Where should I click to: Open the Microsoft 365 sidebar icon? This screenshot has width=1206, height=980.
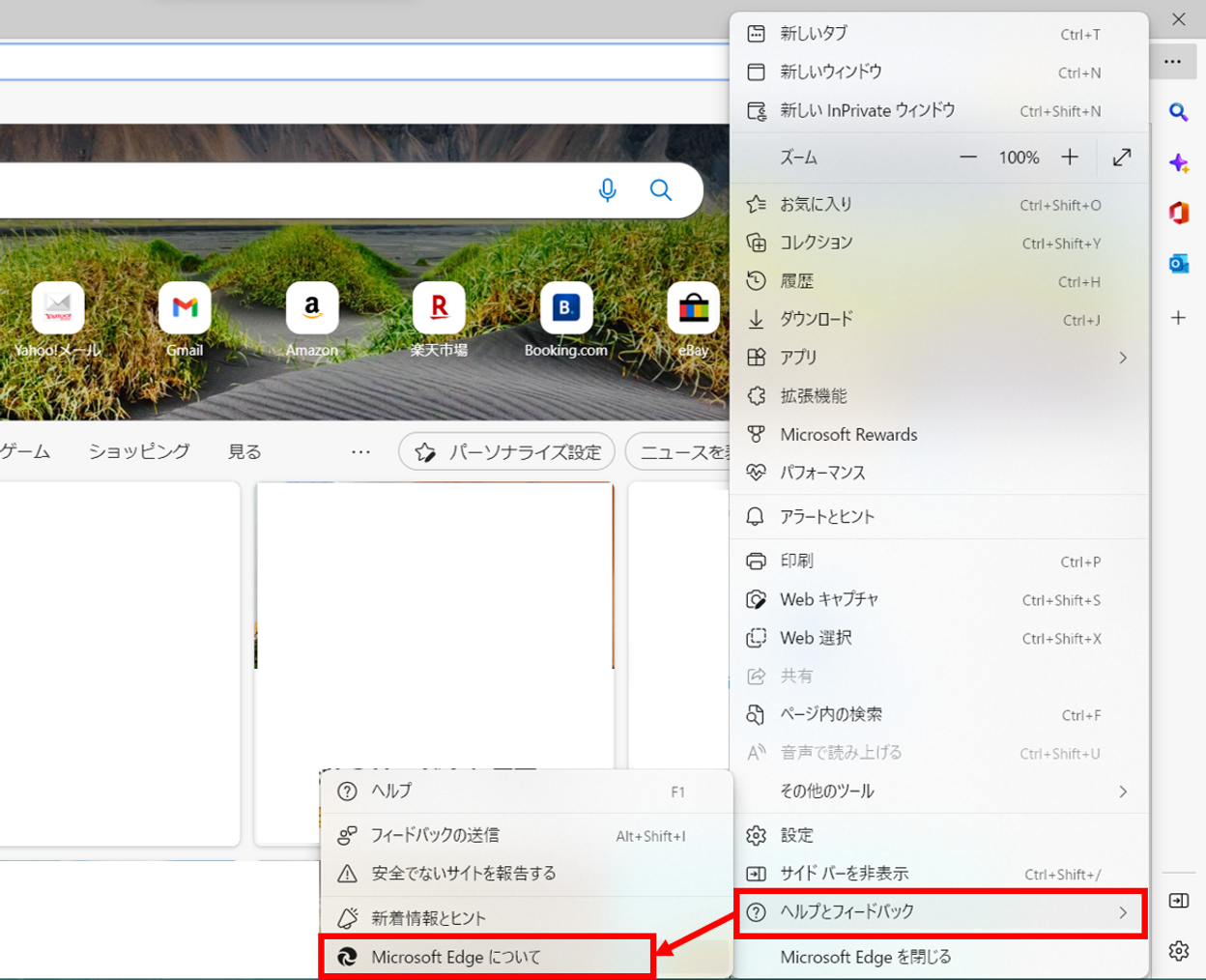(1178, 213)
